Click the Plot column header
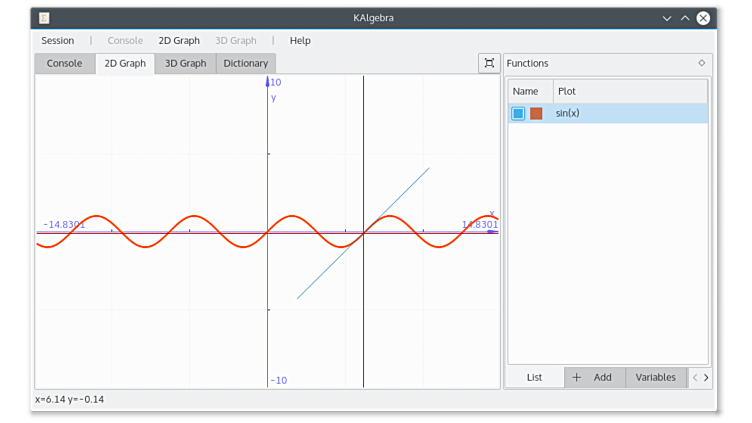Viewport: 752px width, 423px height. [567, 91]
